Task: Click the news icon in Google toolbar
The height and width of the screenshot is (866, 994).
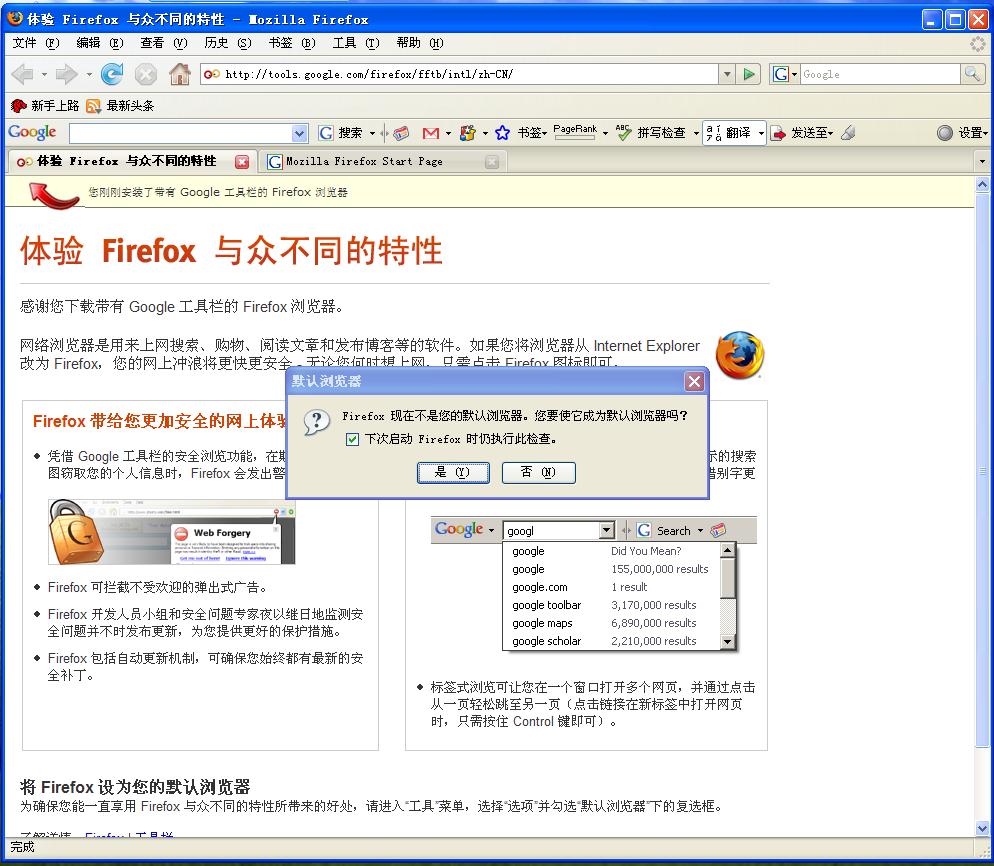Action: pyautogui.click(x=401, y=133)
